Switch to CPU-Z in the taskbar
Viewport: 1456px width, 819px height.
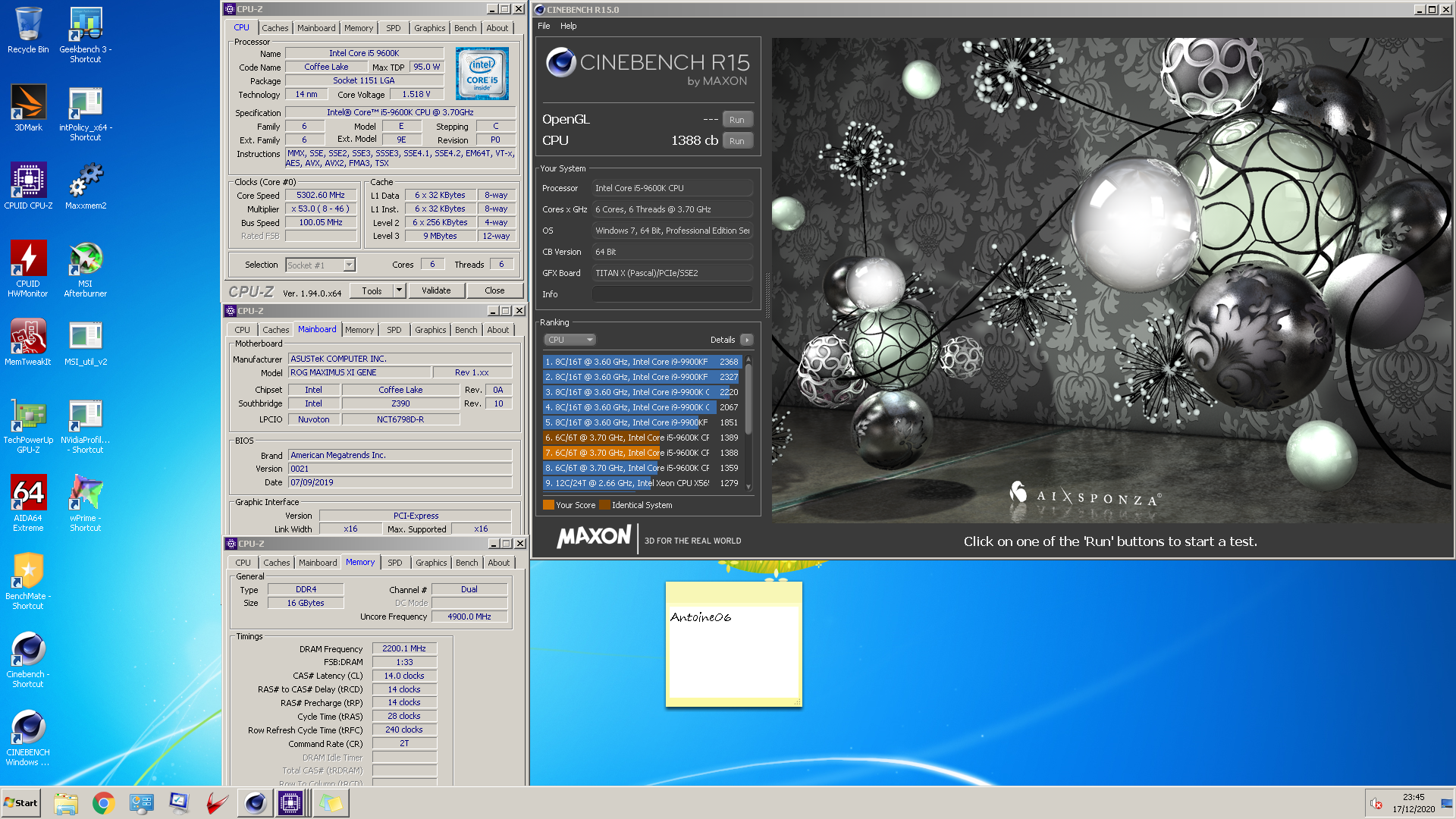pyautogui.click(x=290, y=803)
